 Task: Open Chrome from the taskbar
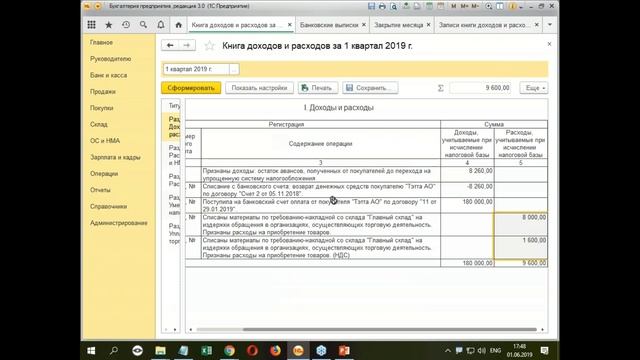pyautogui.click(x=229, y=351)
